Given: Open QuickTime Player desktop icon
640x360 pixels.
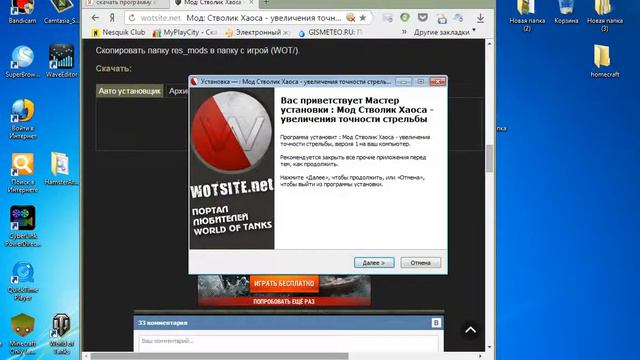Looking at the screenshot, I should (23, 281).
